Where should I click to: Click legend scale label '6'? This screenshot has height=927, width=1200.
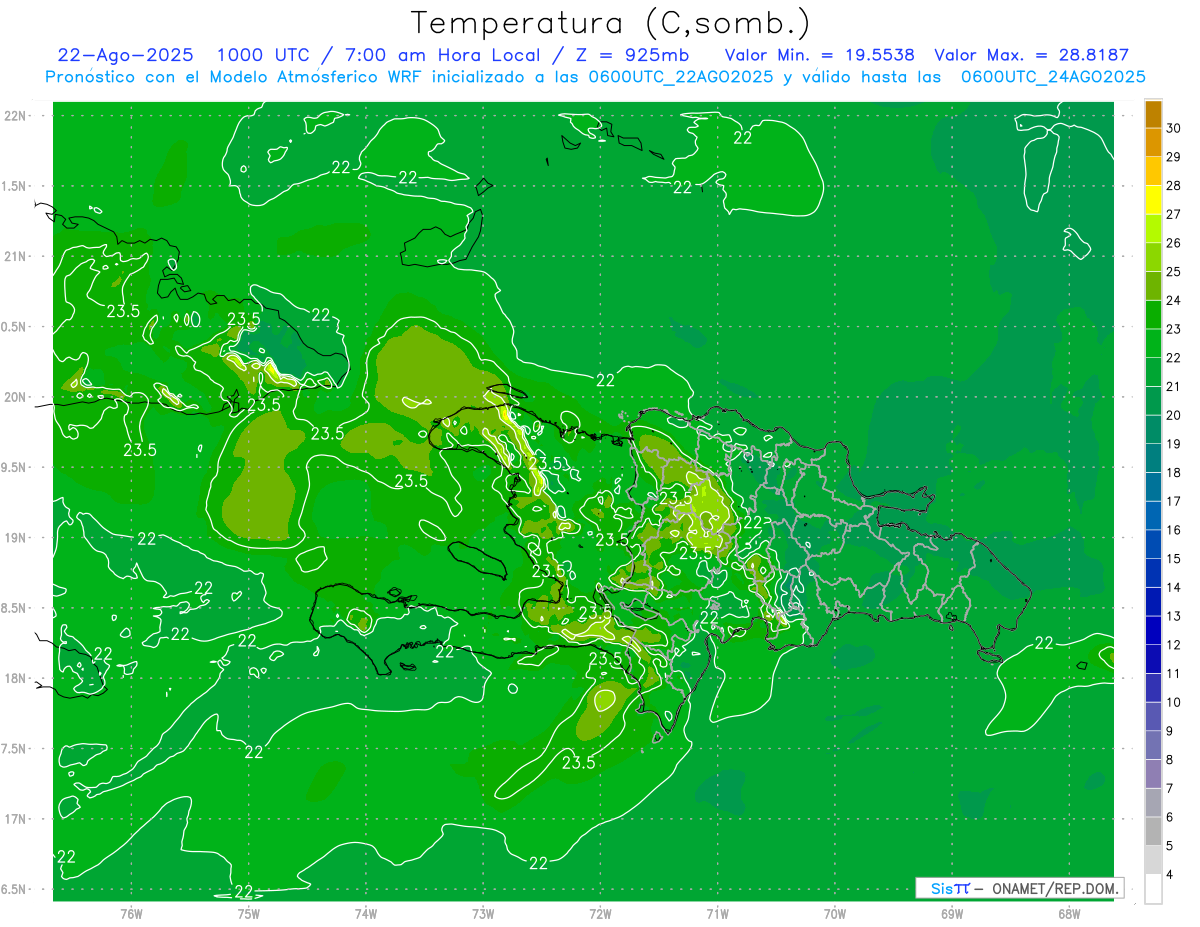[x=1170, y=817]
